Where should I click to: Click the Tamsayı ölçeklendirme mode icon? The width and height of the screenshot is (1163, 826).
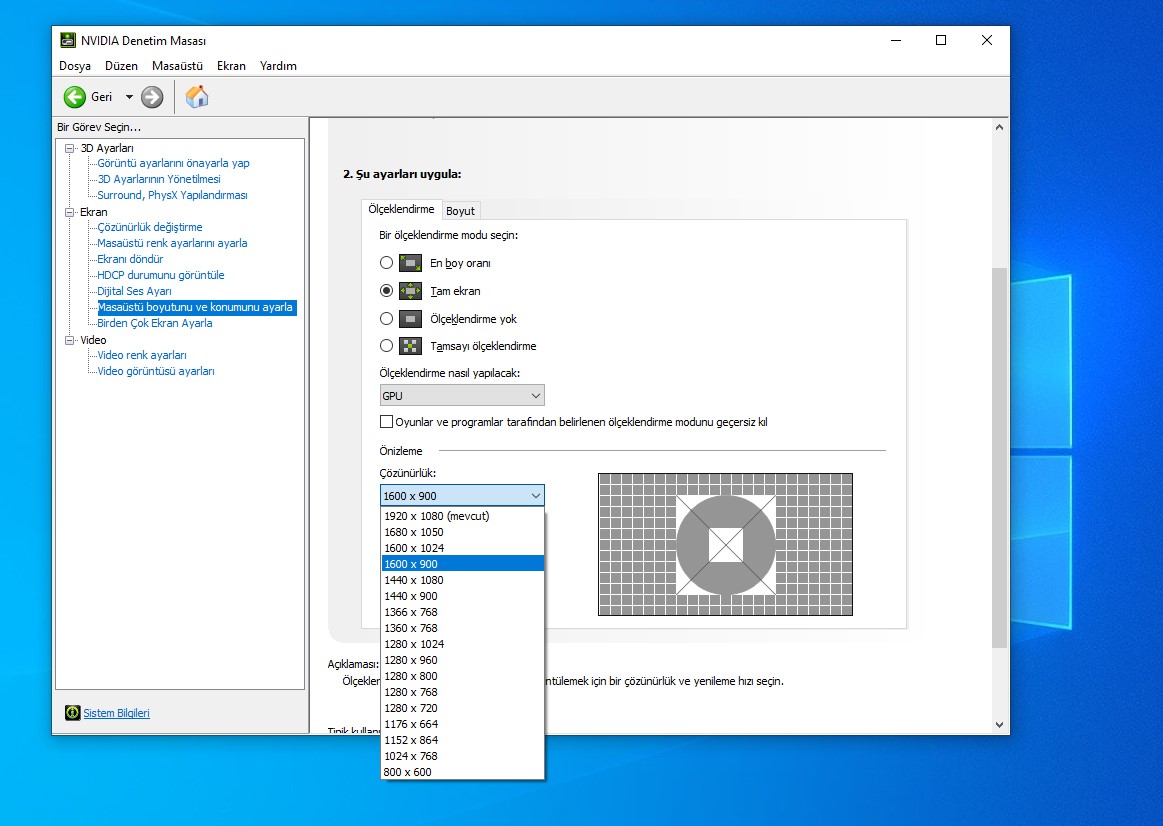tap(410, 346)
